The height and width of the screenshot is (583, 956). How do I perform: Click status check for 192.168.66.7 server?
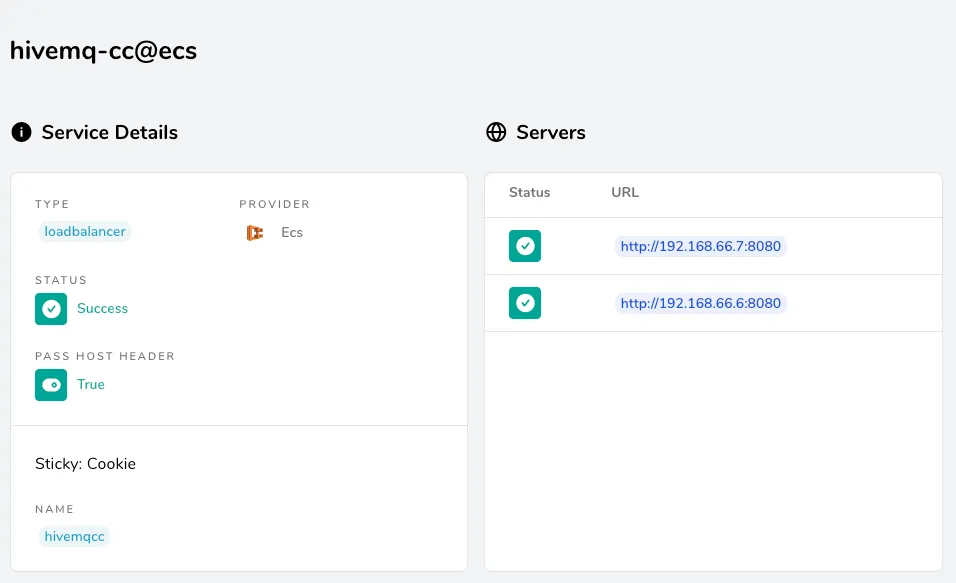[x=525, y=246]
